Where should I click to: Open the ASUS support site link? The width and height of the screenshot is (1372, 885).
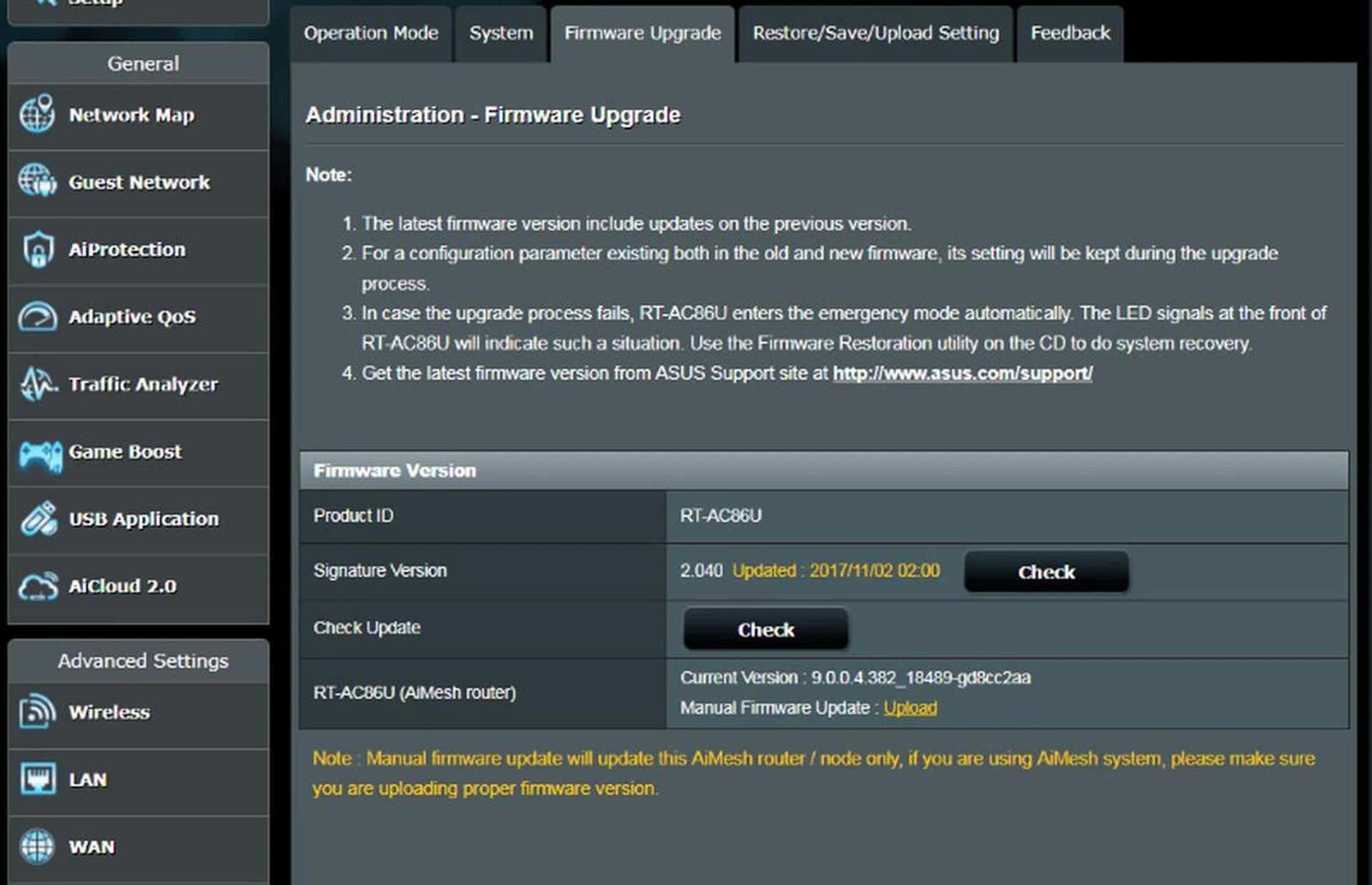[x=961, y=372]
